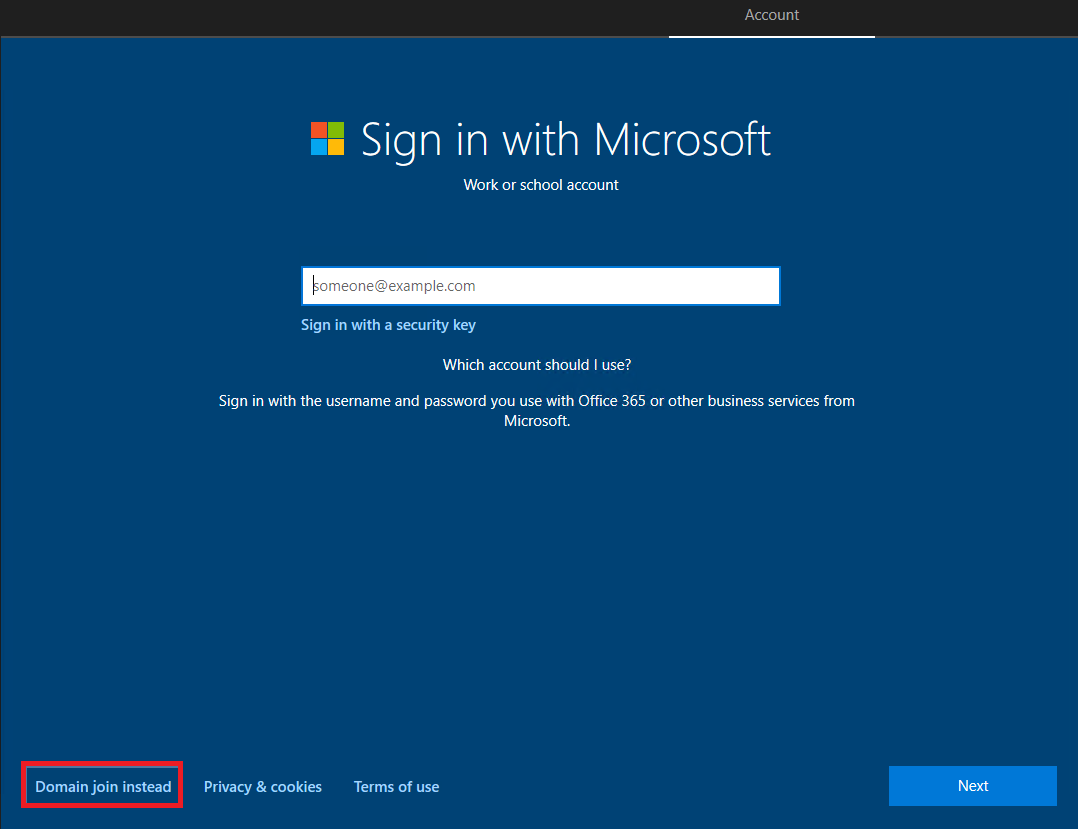This screenshot has width=1078, height=829.
Task: Click the Microsoft four-square logo
Action: click(327, 139)
